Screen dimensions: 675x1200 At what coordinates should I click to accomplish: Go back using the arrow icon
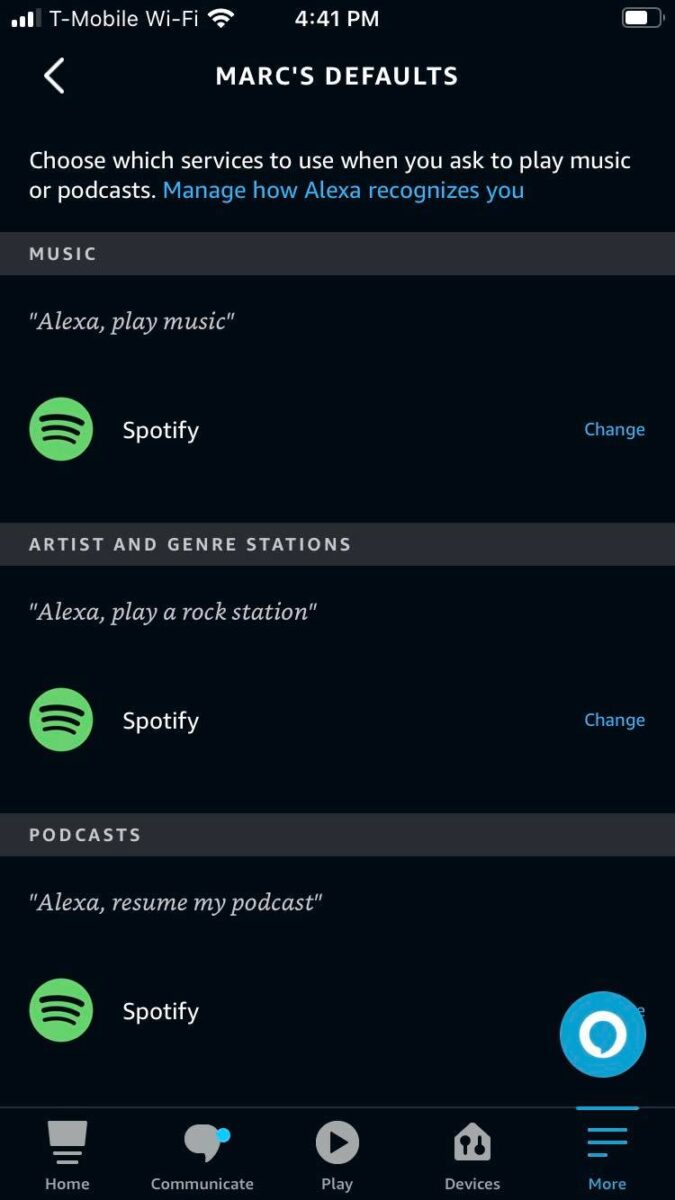(54, 76)
